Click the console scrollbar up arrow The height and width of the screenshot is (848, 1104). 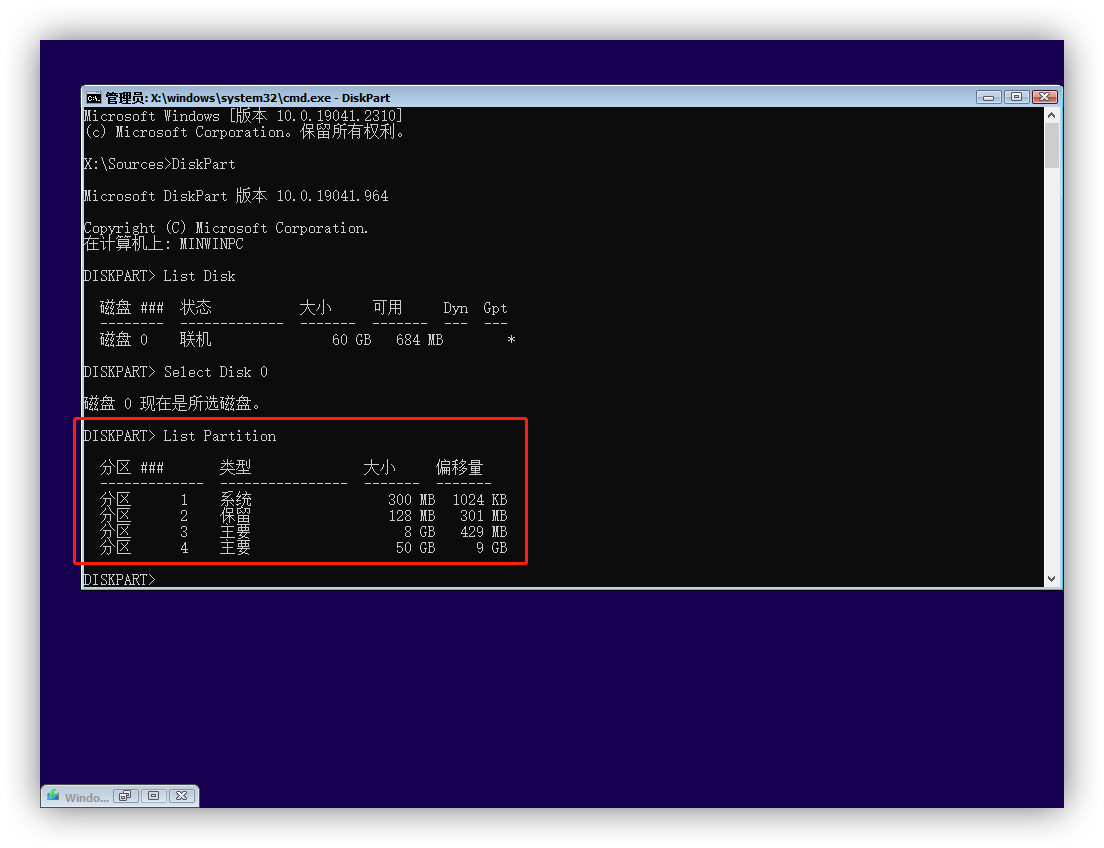point(1051,115)
